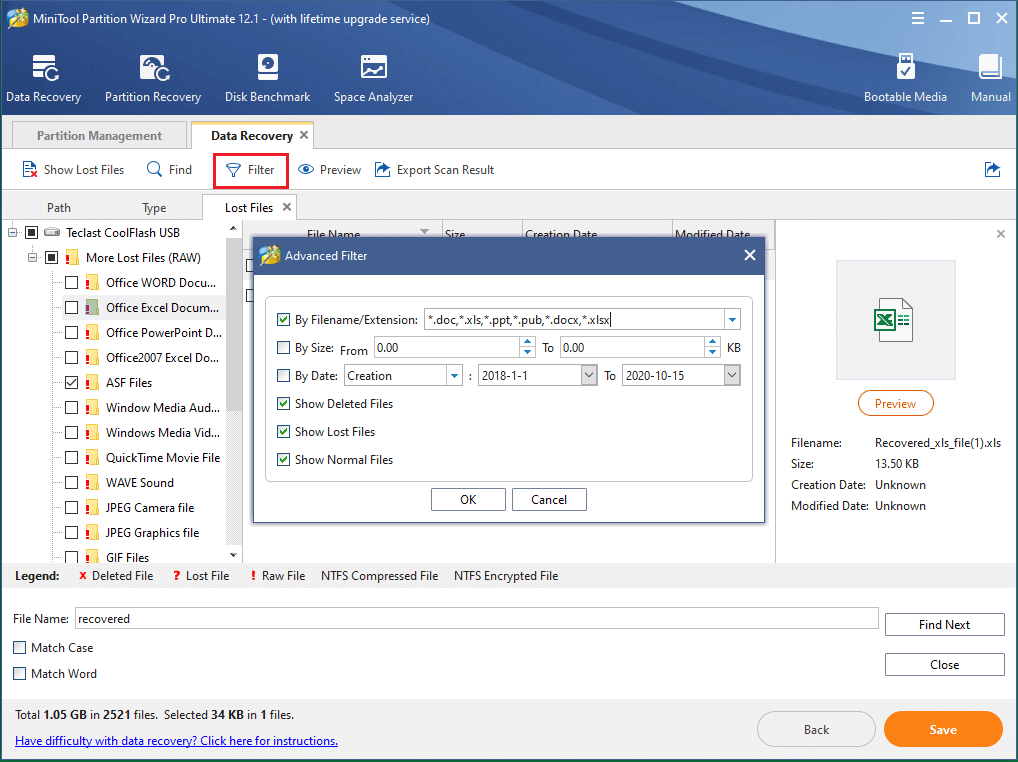The width and height of the screenshot is (1018, 762).
Task: Click the Bootable Media icon
Action: click(x=905, y=68)
